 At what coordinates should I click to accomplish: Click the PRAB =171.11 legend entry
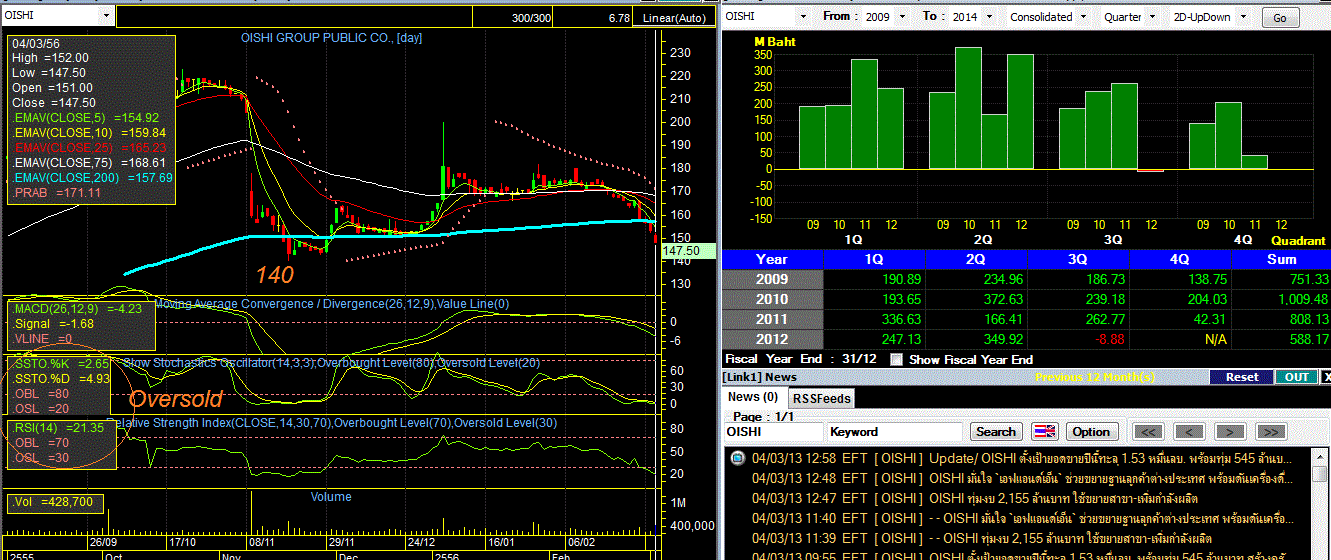[x=56, y=192]
